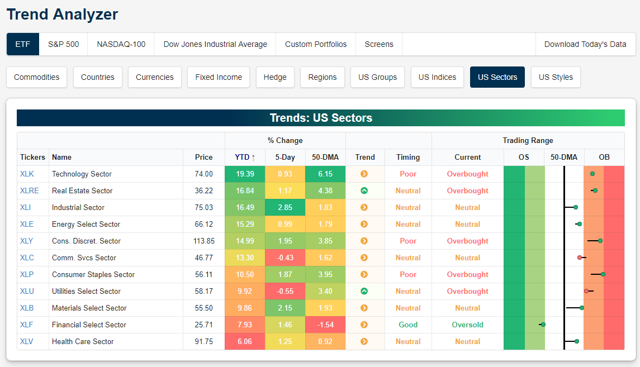The image size is (640, 367).
Task: Select the US Styles category button
Action: (556, 77)
